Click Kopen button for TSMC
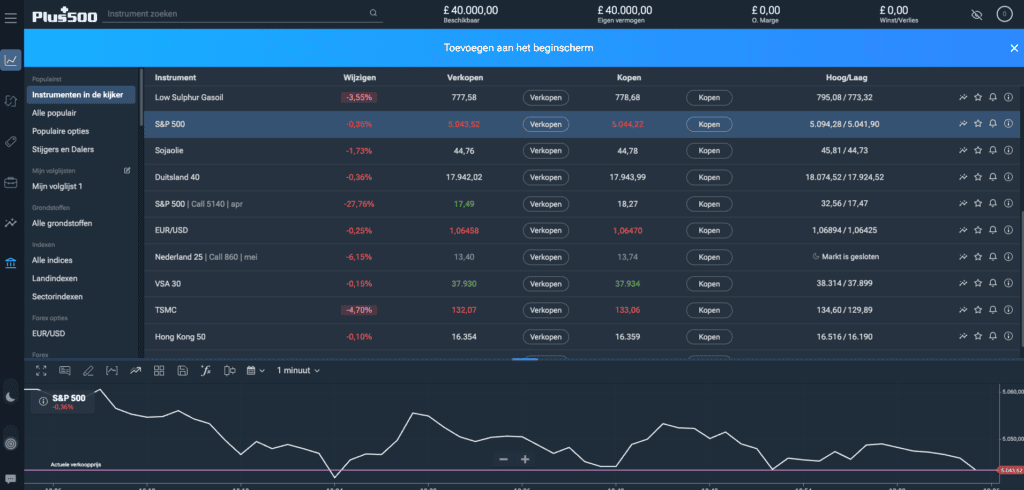The height and width of the screenshot is (490, 1024). [x=708, y=310]
